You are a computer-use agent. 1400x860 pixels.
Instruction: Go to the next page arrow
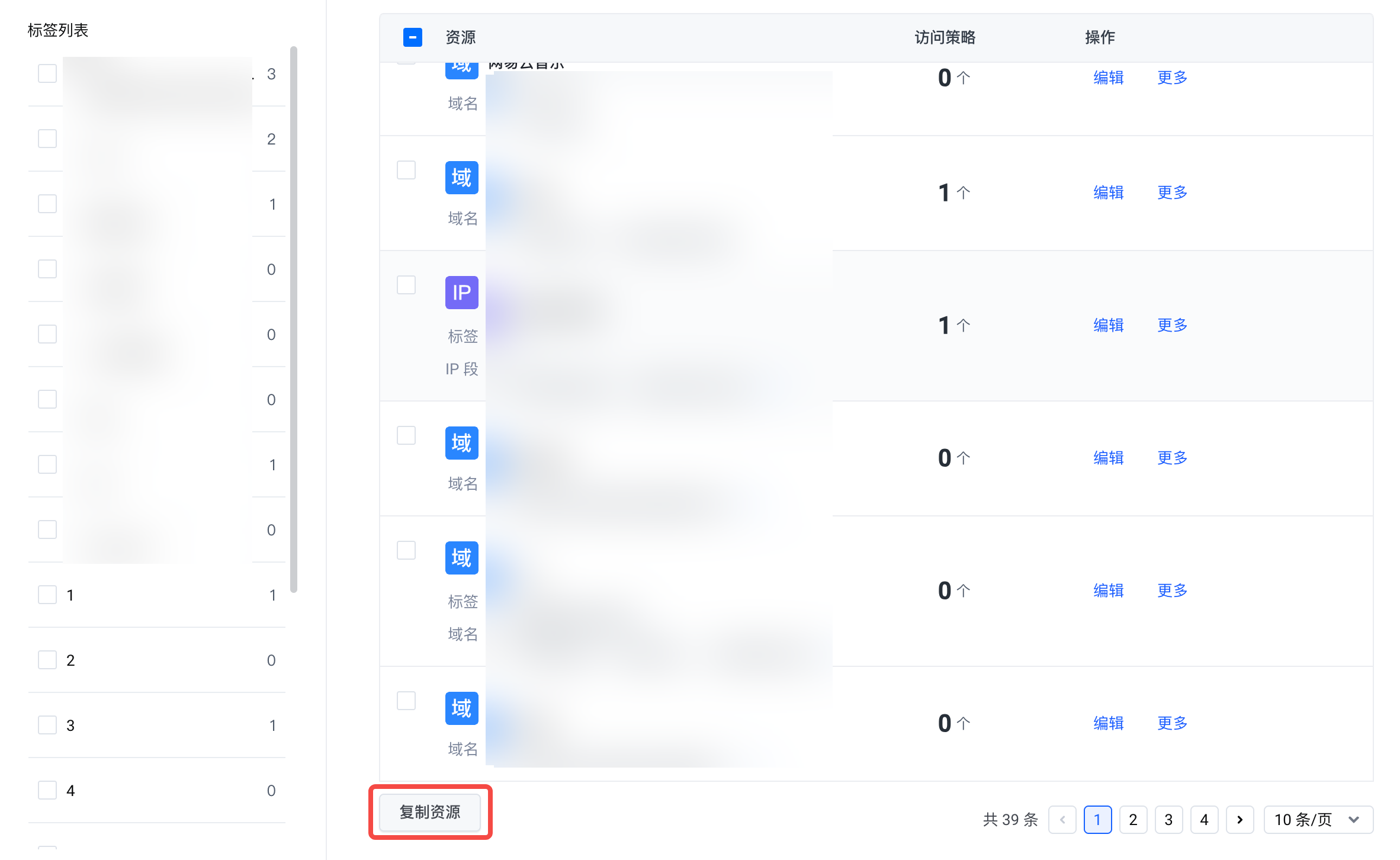1240,820
